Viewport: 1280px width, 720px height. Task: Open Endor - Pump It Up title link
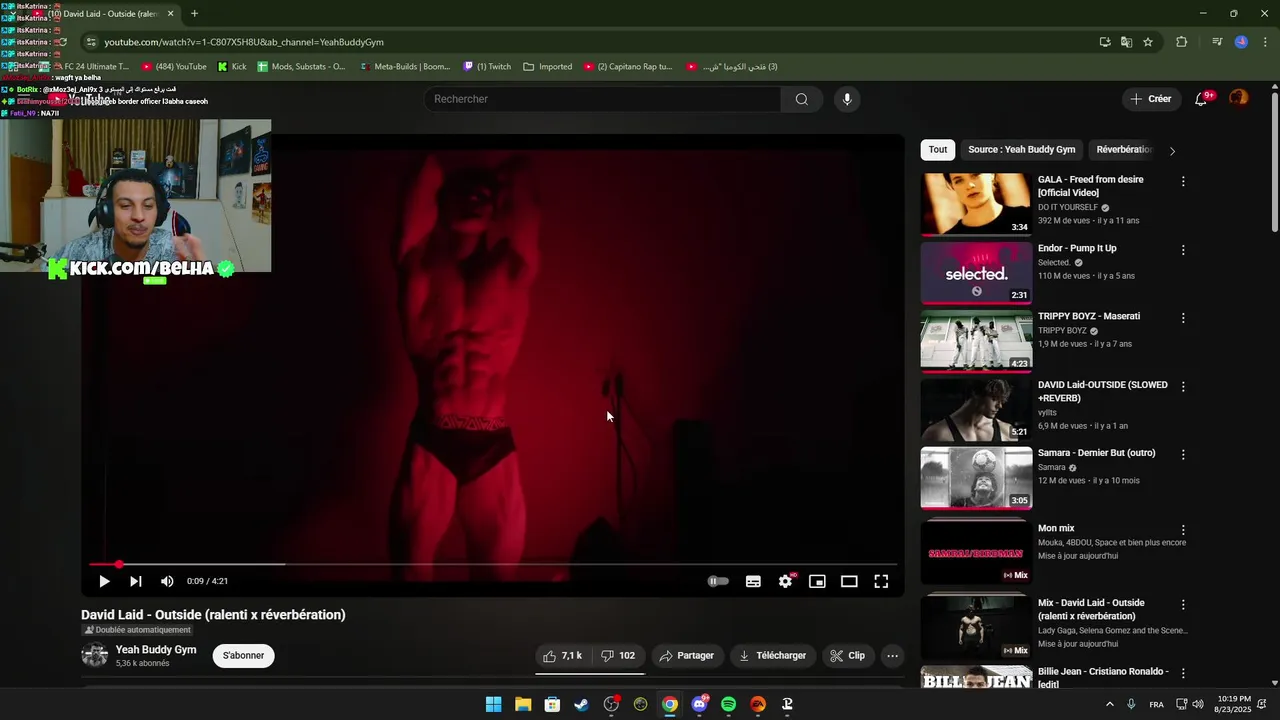[1077, 248]
